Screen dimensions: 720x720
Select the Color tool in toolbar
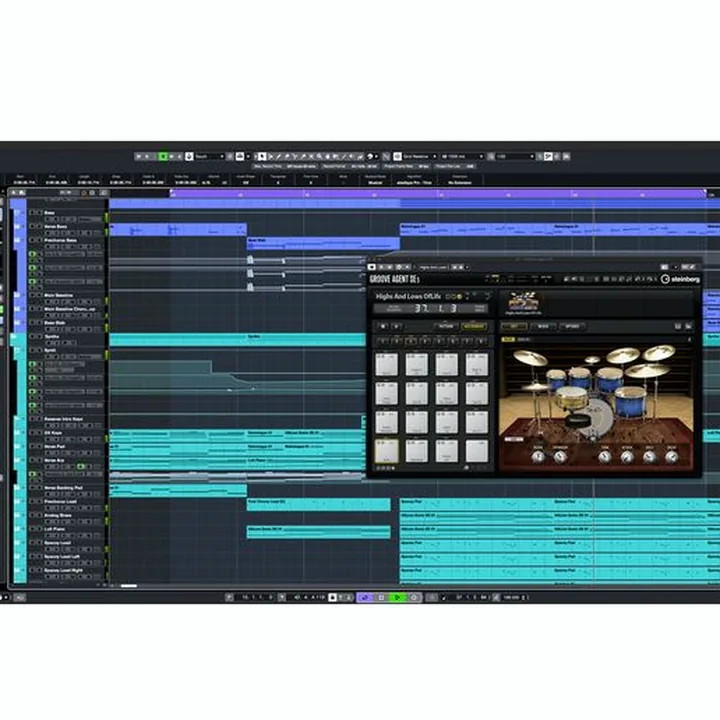pyautogui.click(x=370, y=157)
